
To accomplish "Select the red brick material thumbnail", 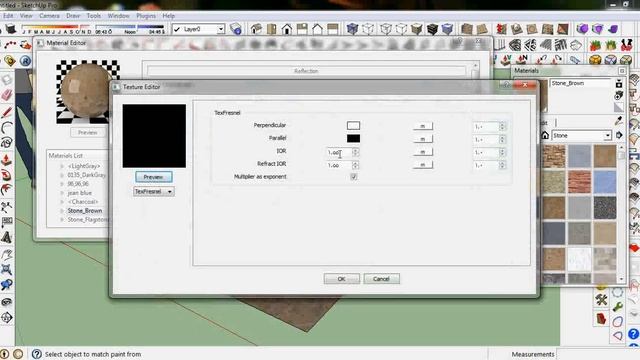I will tap(579, 182).
